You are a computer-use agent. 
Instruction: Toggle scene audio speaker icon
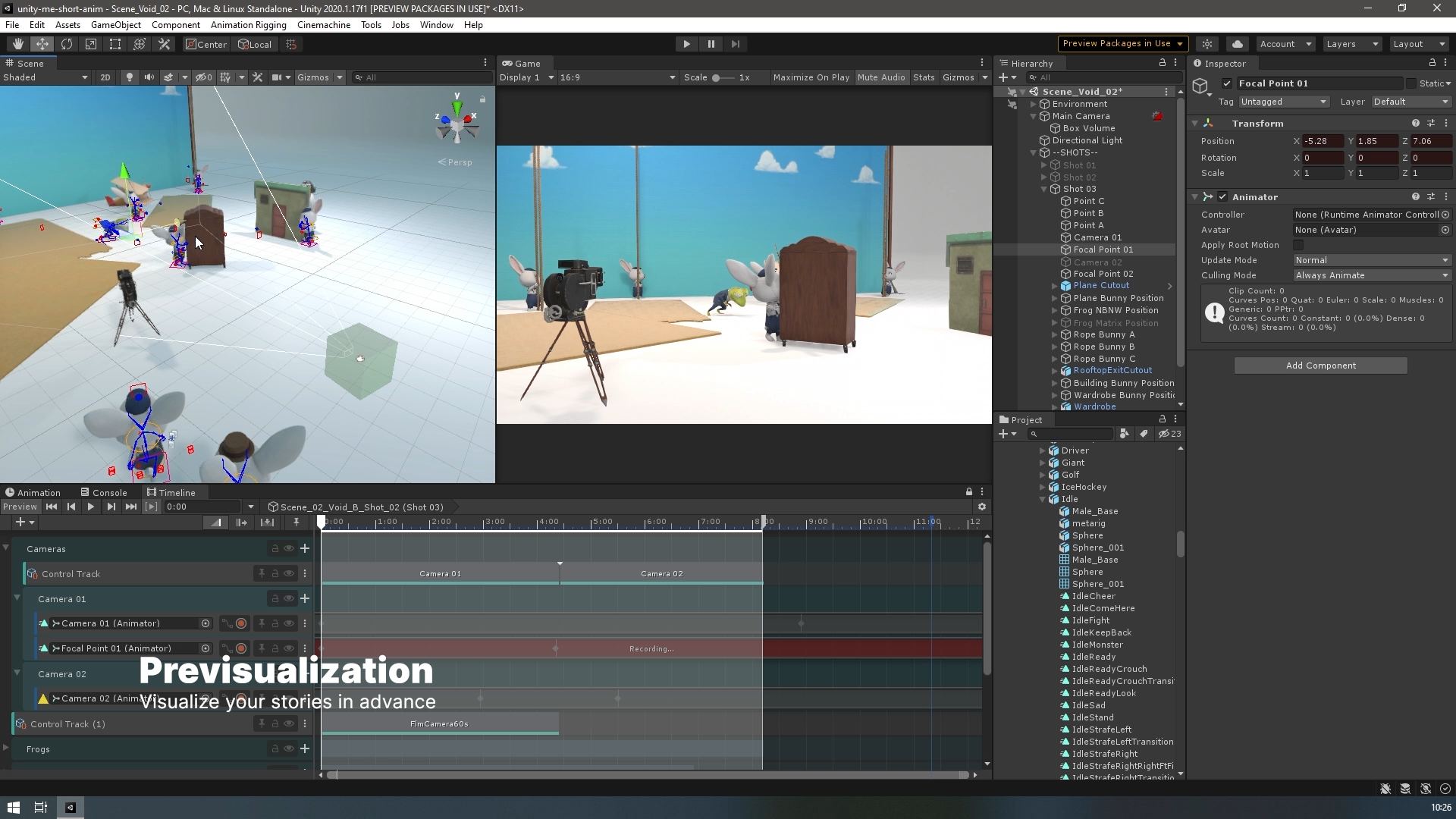(x=149, y=77)
